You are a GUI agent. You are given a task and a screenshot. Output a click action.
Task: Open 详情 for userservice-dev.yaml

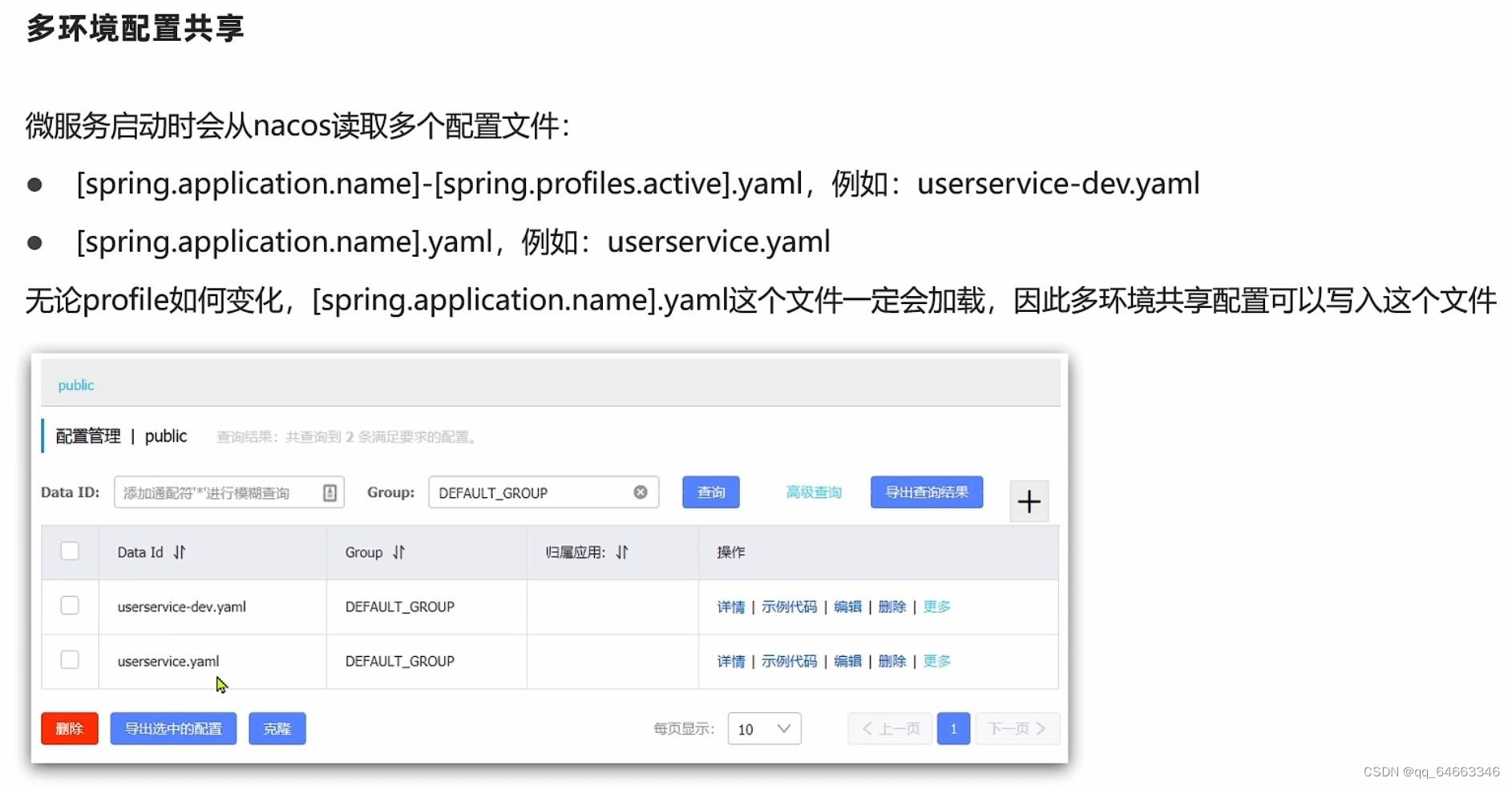coord(731,607)
